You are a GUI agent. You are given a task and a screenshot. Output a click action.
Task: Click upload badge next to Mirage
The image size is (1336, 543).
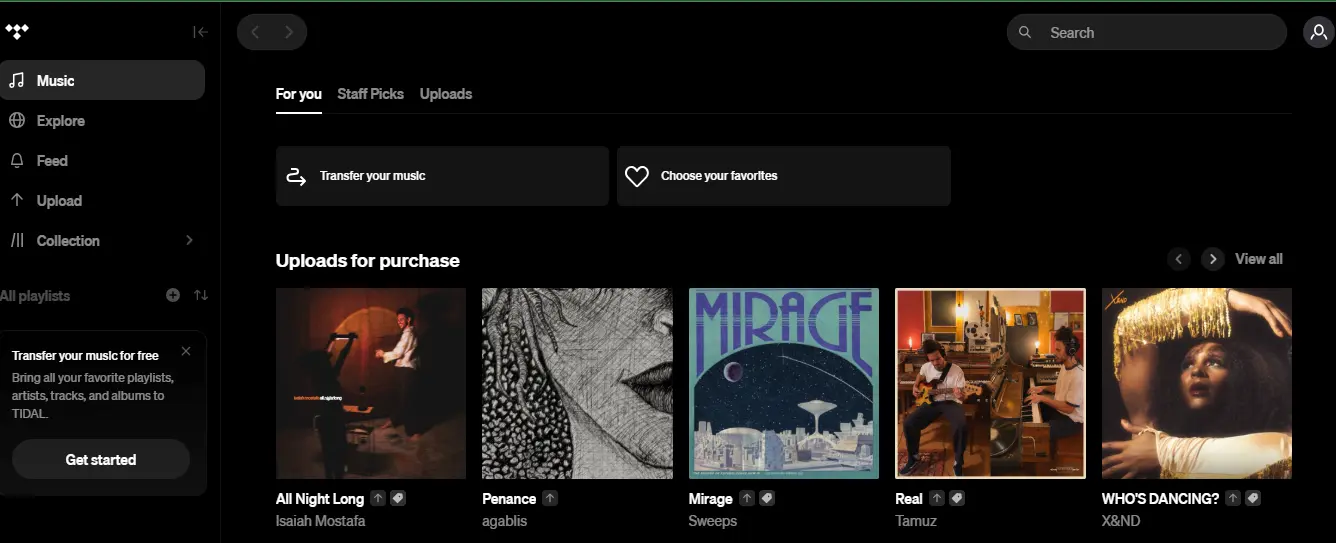point(747,498)
